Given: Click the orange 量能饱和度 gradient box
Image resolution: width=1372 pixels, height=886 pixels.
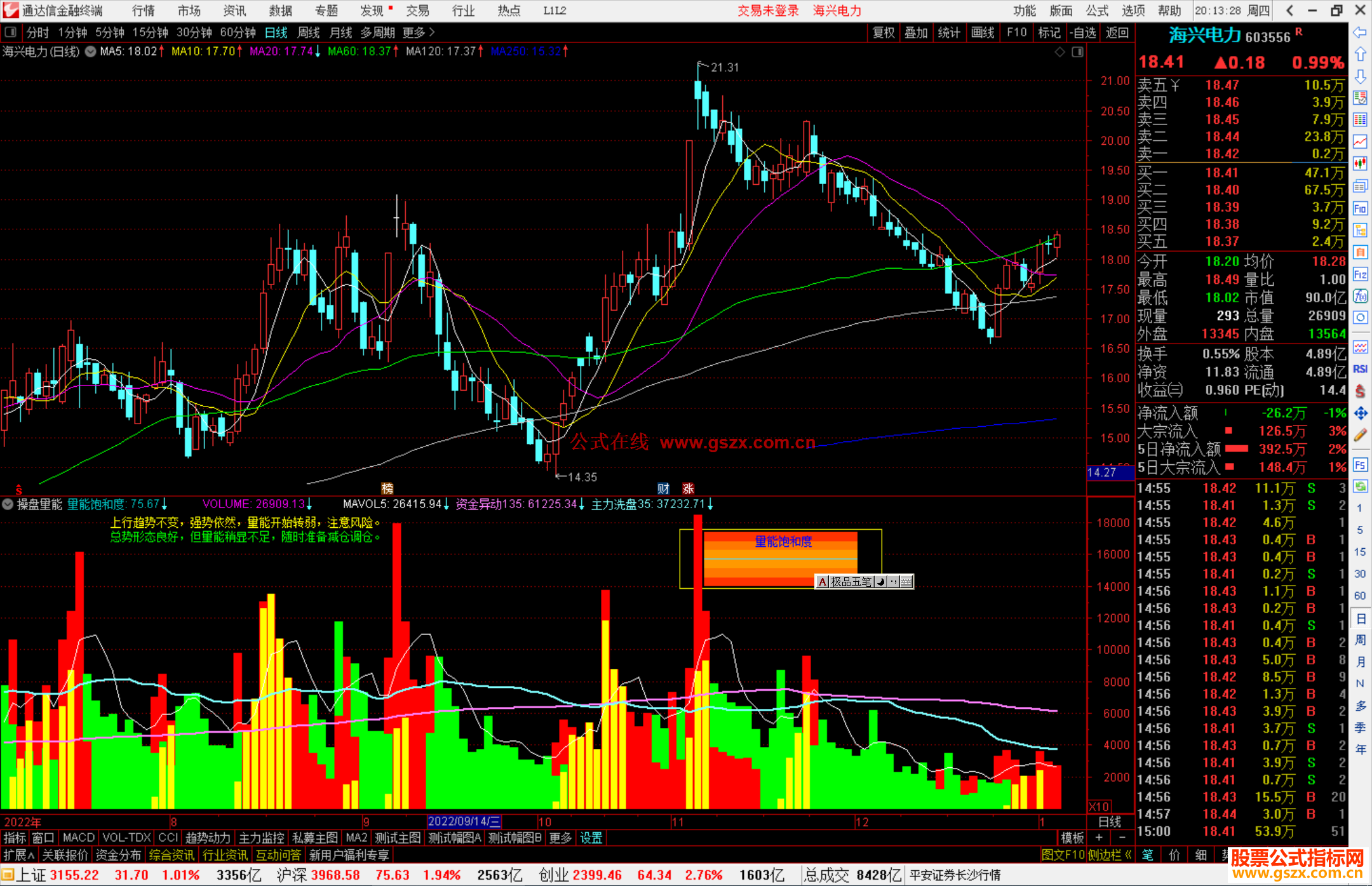Looking at the screenshot, I should tap(780, 559).
